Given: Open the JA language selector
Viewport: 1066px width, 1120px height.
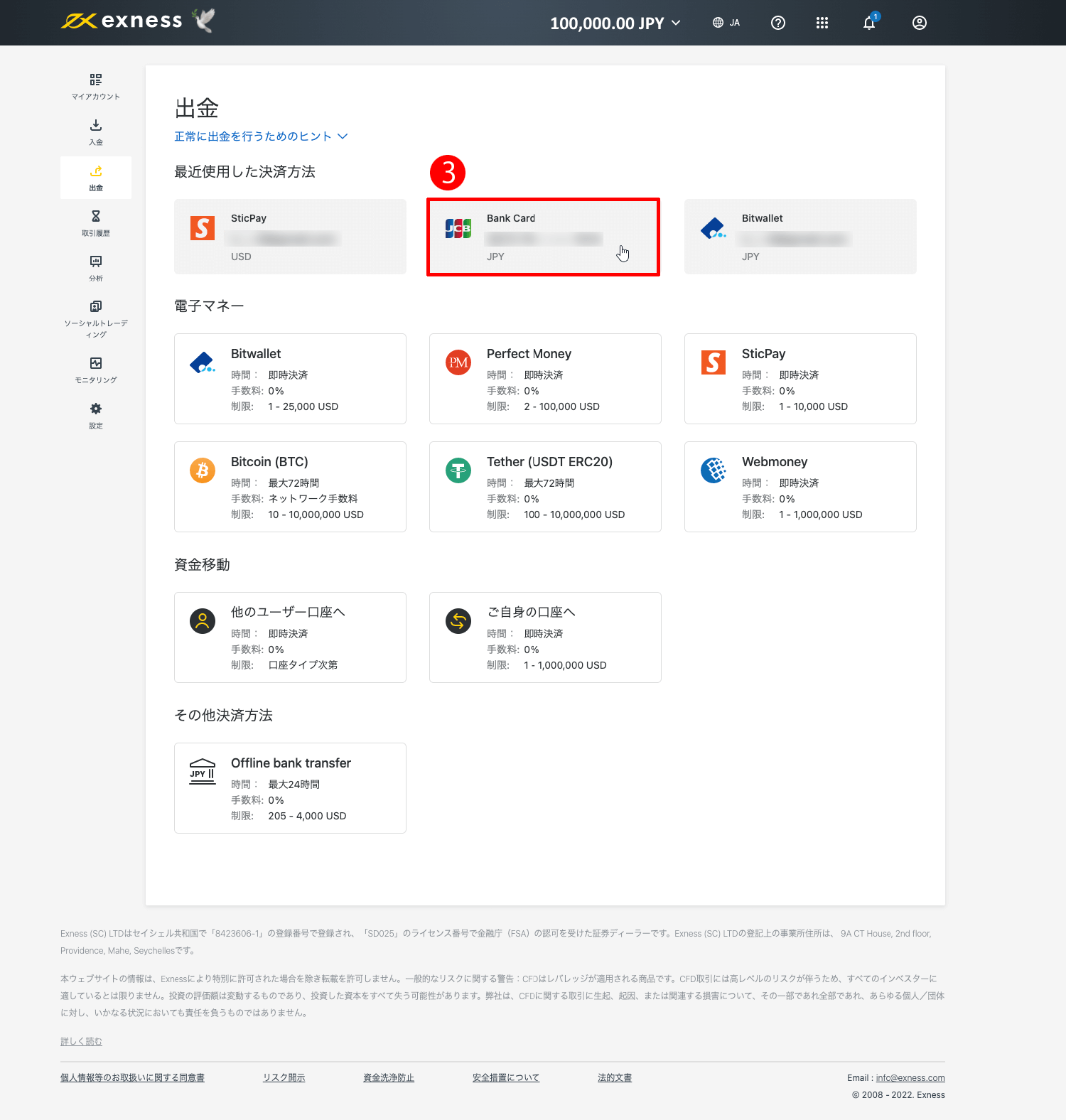Looking at the screenshot, I should click(726, 23).
